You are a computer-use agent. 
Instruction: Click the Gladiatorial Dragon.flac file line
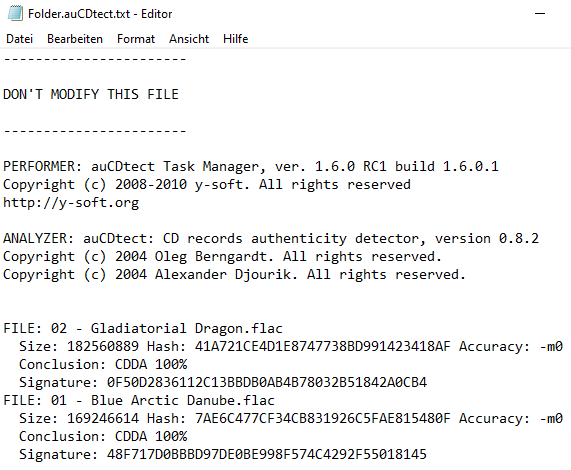tap(143, 328)
